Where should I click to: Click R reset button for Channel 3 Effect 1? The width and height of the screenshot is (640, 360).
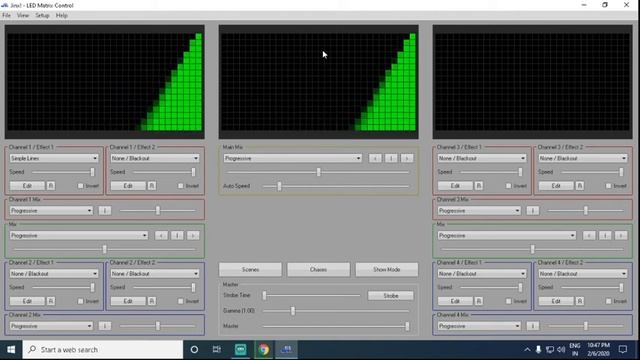pyautogui.click(x=479, y=186)
